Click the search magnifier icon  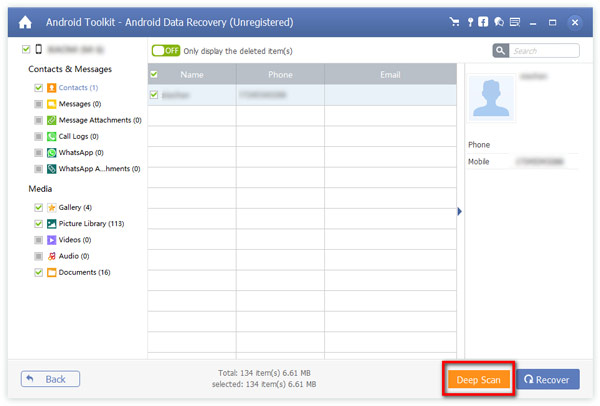[x=502, y=50]
